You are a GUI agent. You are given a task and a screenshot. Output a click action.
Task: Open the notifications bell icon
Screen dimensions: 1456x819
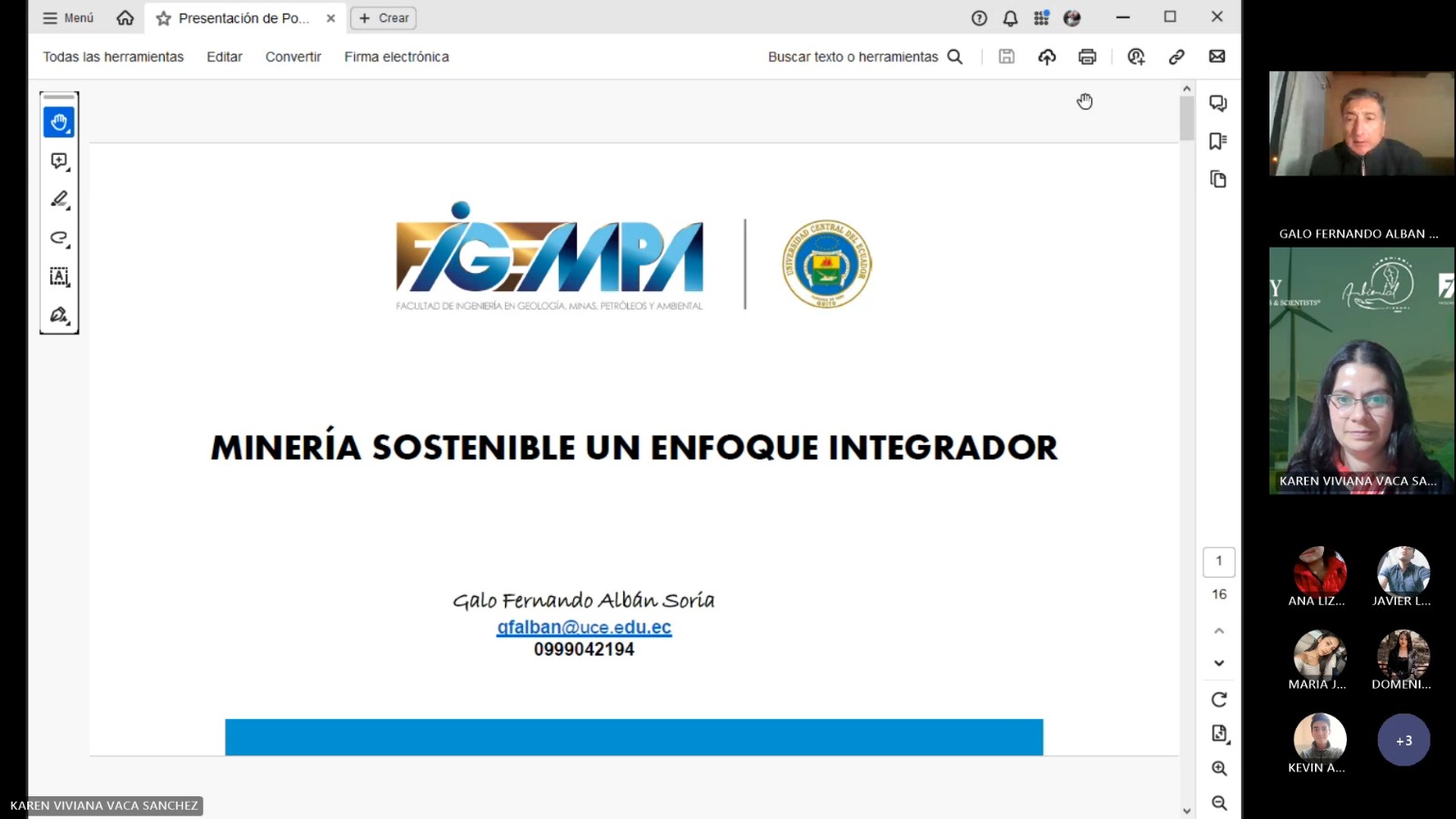[1011, 18]
